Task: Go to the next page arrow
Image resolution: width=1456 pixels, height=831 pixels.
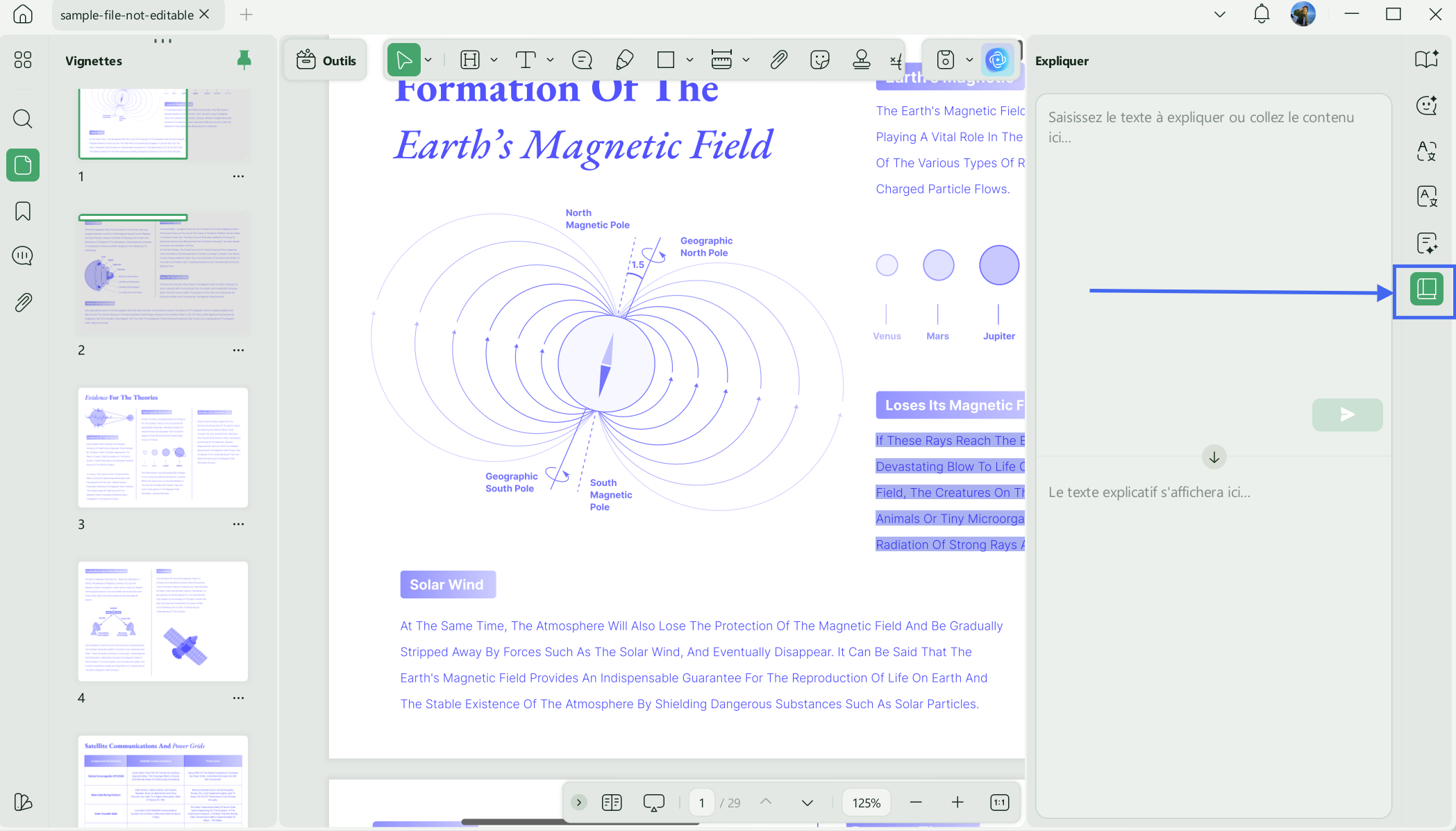Action: [x=808, y=803]
